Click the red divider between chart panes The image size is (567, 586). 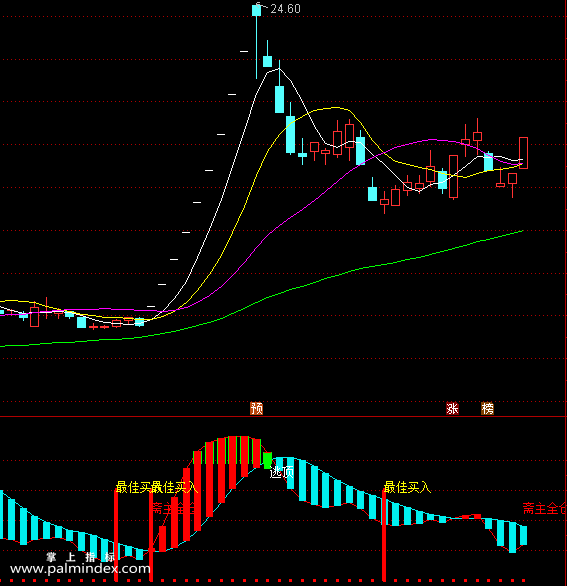click(283, 416)
